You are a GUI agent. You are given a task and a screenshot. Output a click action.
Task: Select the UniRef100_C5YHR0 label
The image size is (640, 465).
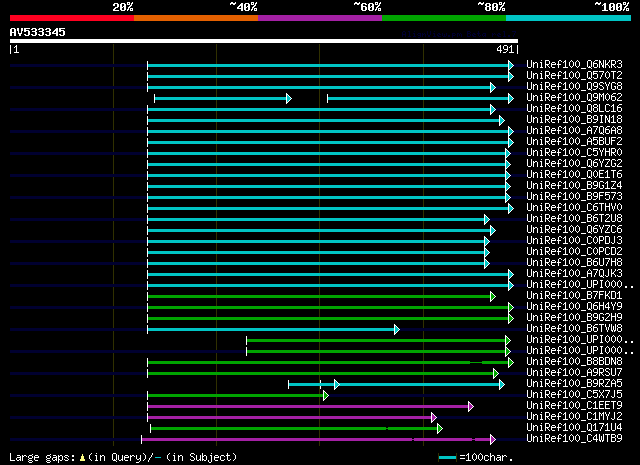(x=574, y=153)
